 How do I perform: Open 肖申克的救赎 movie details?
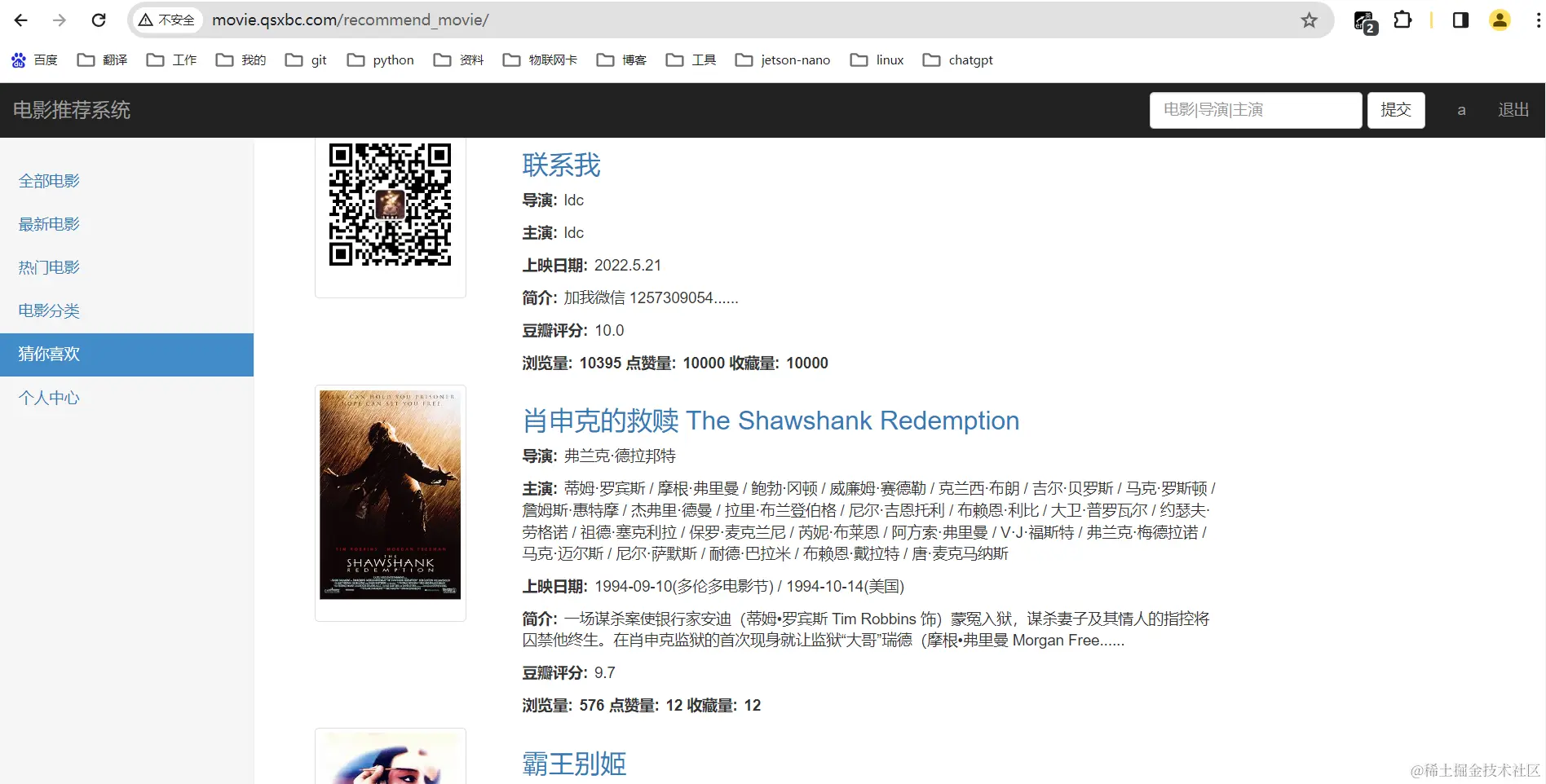(770, 421)
